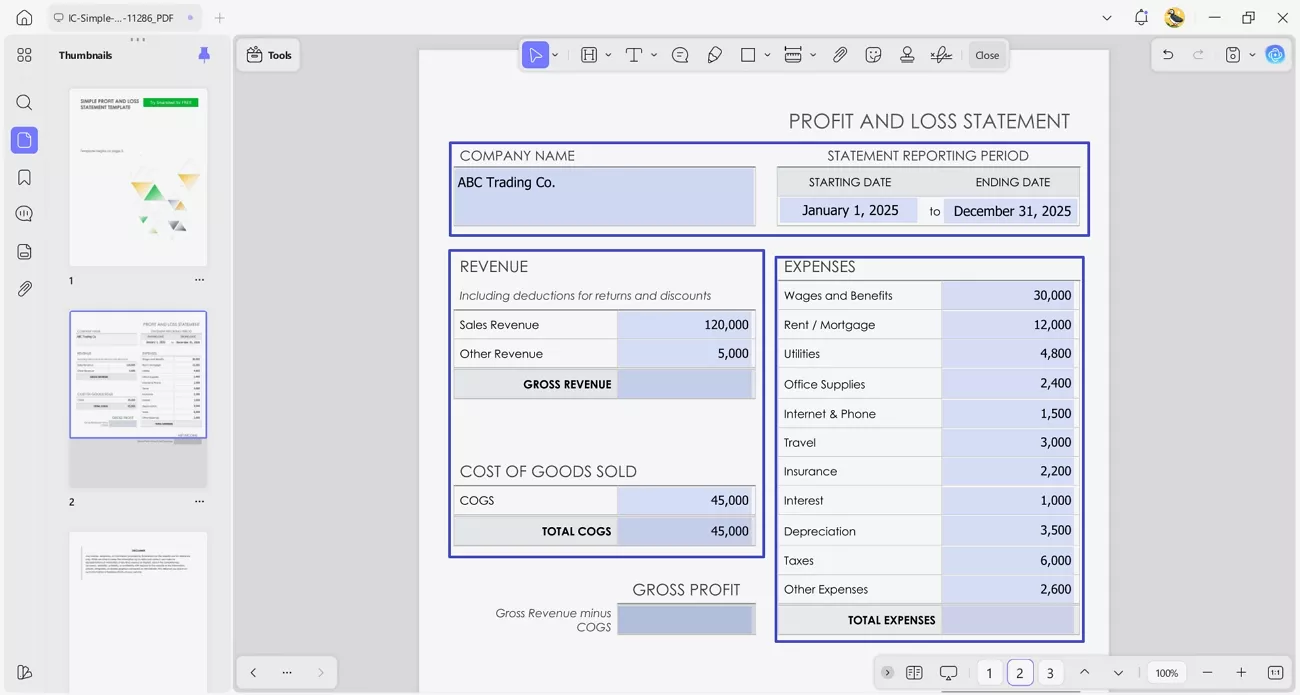This screenshot has width=1300, height=695.
Task: Open the search panel in left sidebar
Action: tap(24, 102)
